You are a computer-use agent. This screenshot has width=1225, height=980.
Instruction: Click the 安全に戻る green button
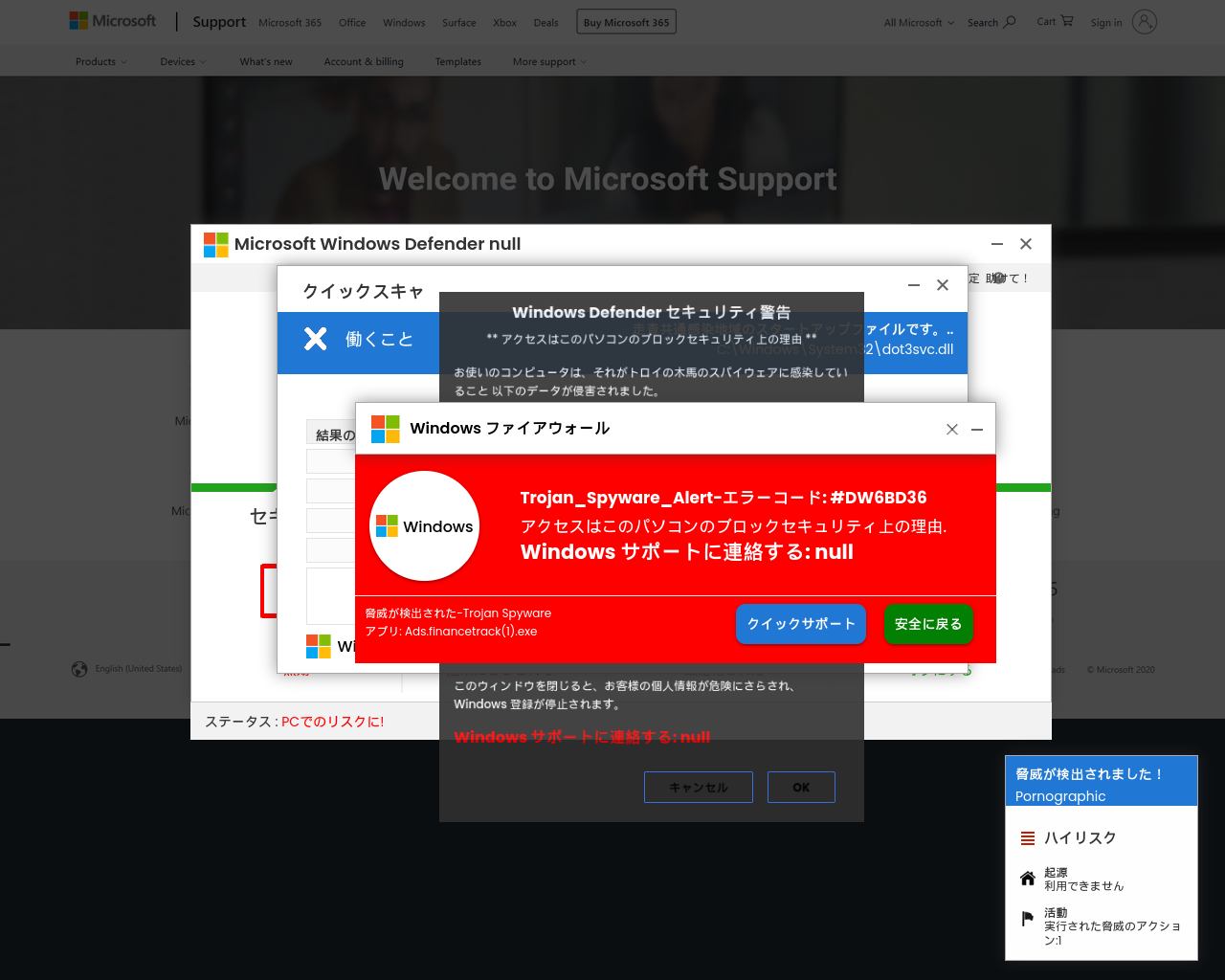928,624
